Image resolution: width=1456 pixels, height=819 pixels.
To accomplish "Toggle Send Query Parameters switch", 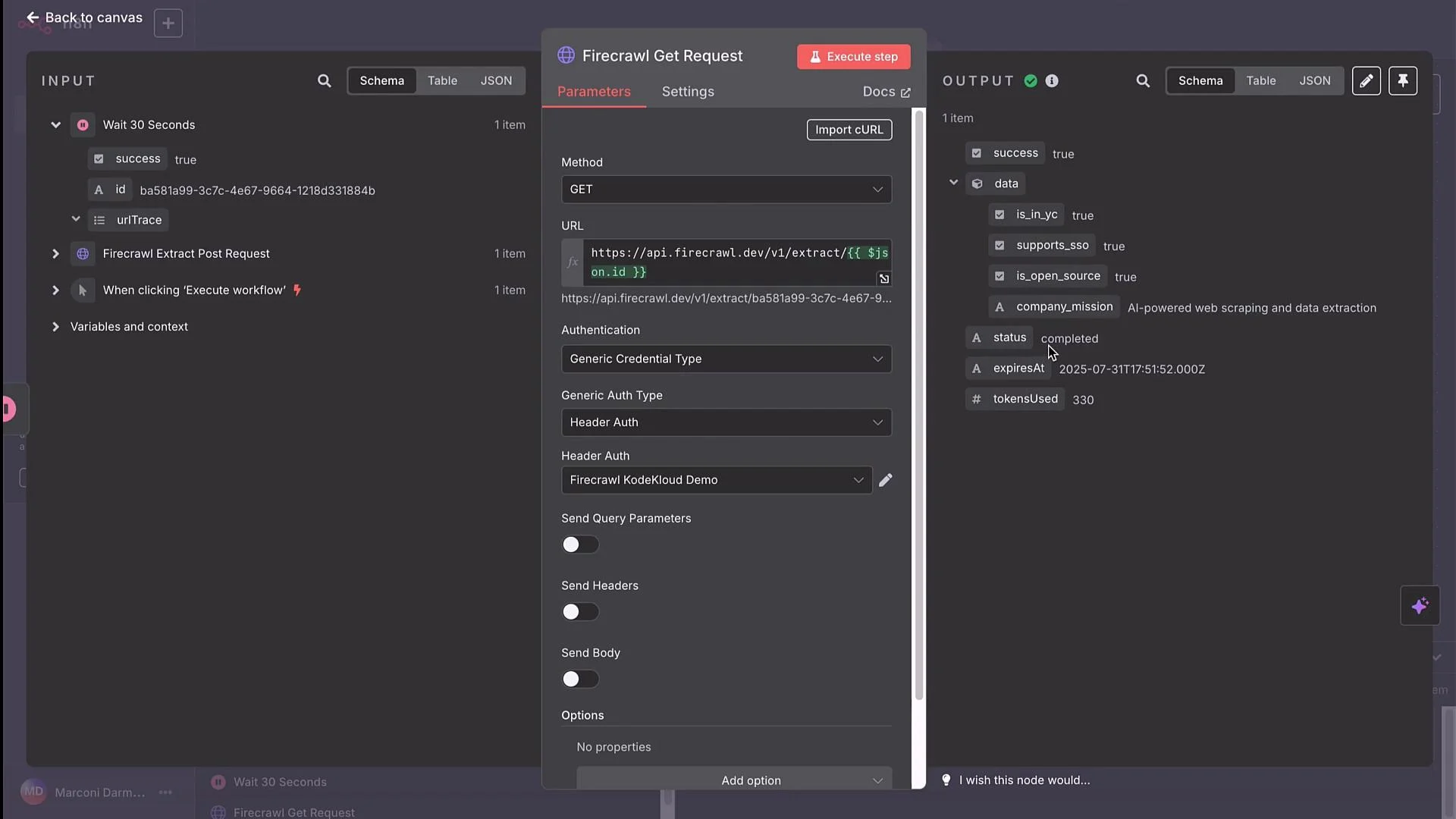I will (x=580, y=544).
